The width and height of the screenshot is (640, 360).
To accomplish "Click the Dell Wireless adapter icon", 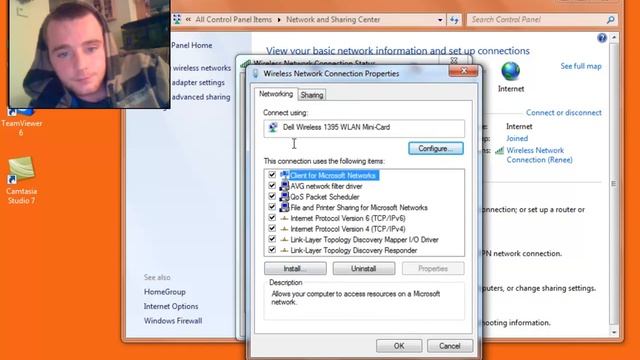I will pos(273,127).
